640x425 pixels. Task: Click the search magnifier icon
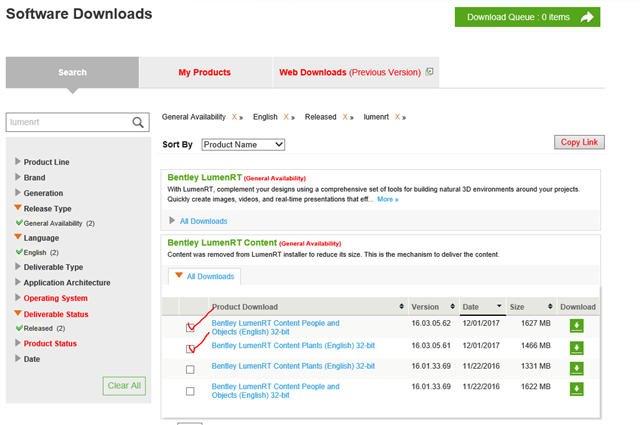(138, 122)
